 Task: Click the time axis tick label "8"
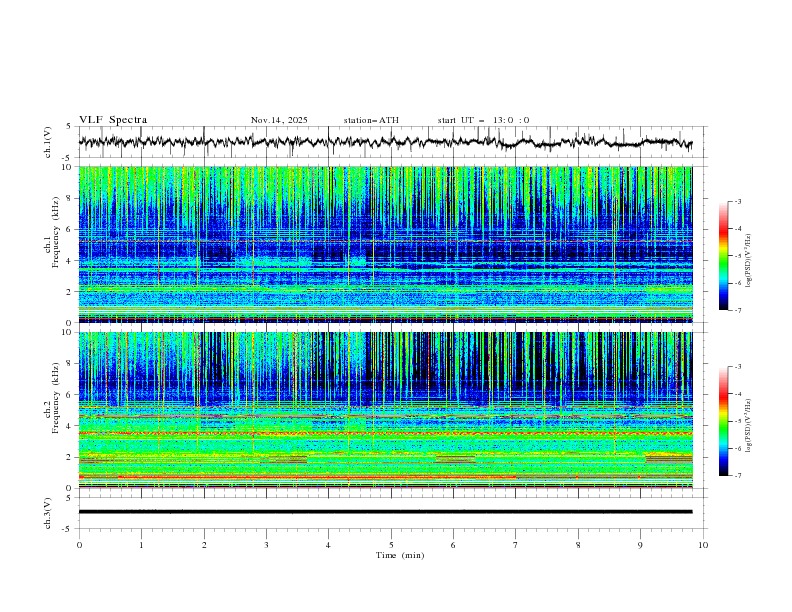[x=578, y=545]
